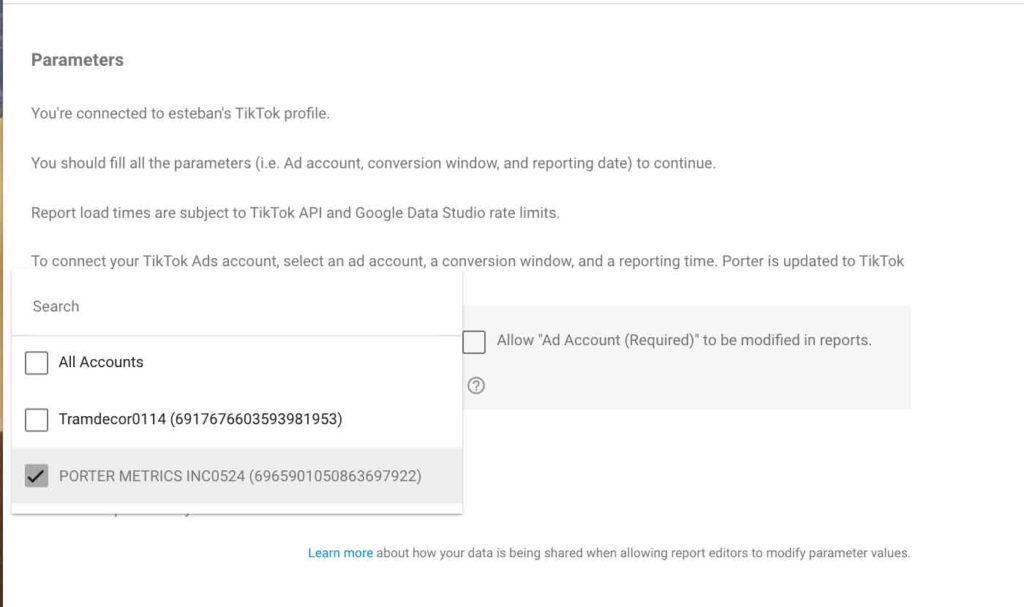Click the "Allow Ad Account (Required) to be modified" label

[684, 340]
